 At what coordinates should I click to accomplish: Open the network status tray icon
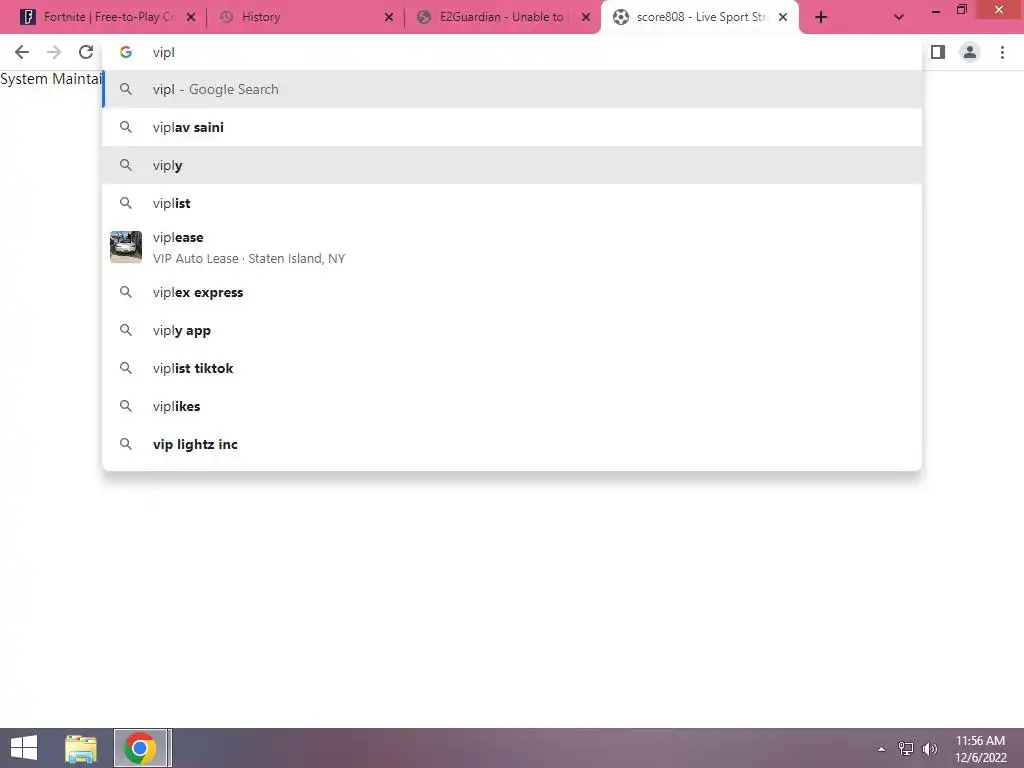(x=906, y=749)
